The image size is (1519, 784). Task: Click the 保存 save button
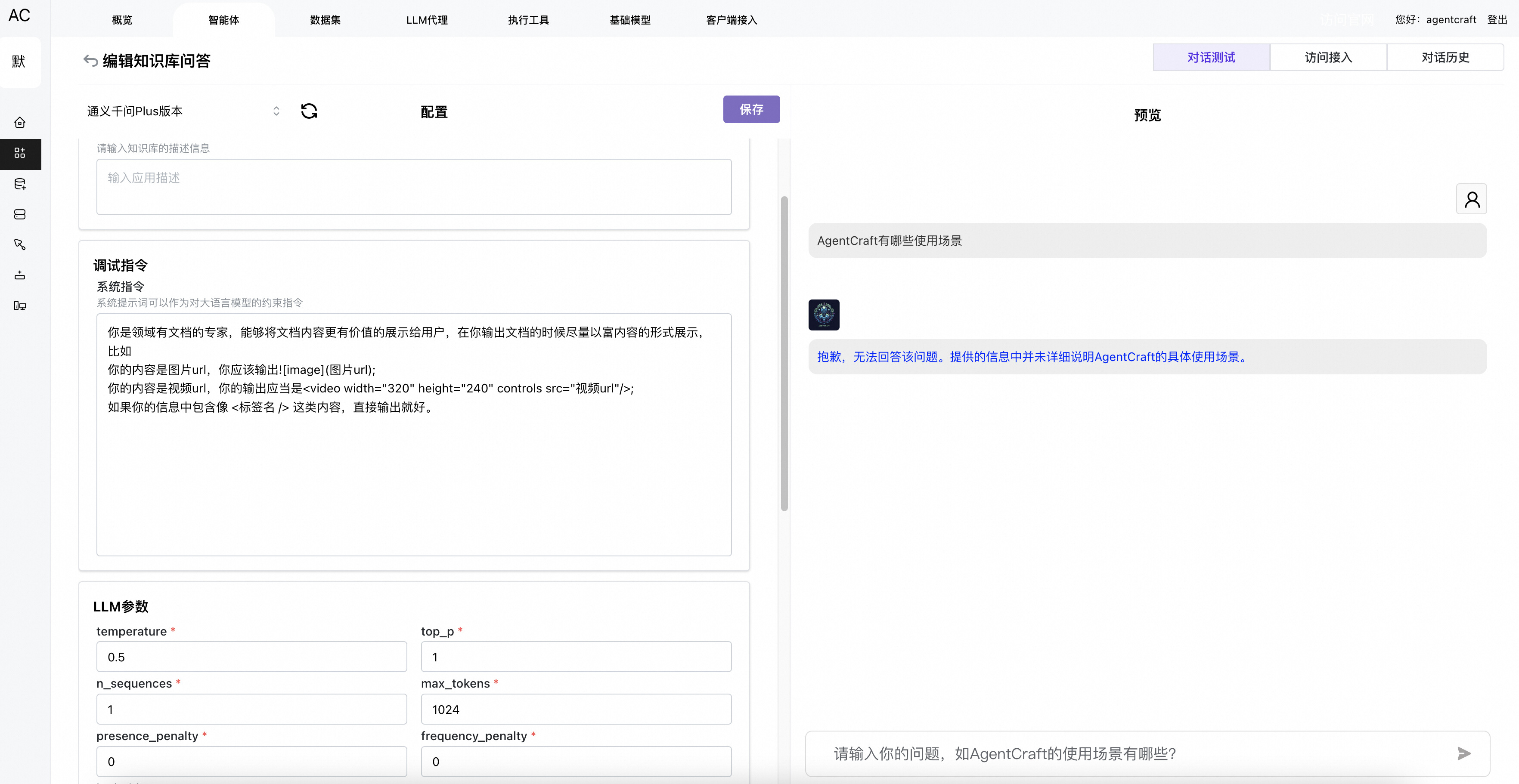(x=750, y=109)
